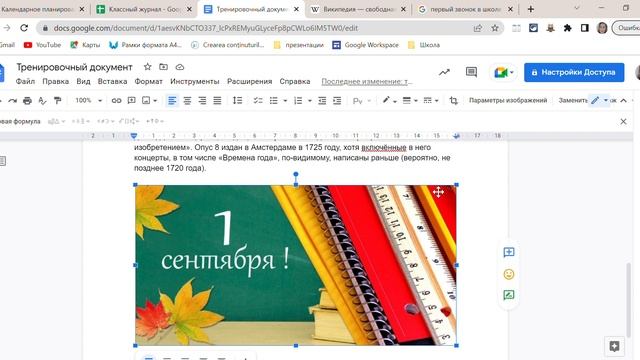Open the activity dashboard trend icon

(x=444, y=72)
